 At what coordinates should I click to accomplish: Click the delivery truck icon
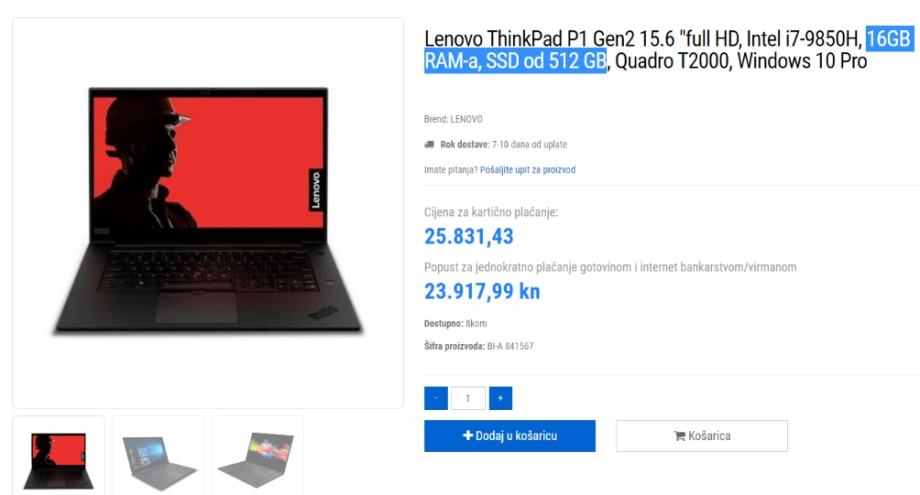[x=429, y=144]
